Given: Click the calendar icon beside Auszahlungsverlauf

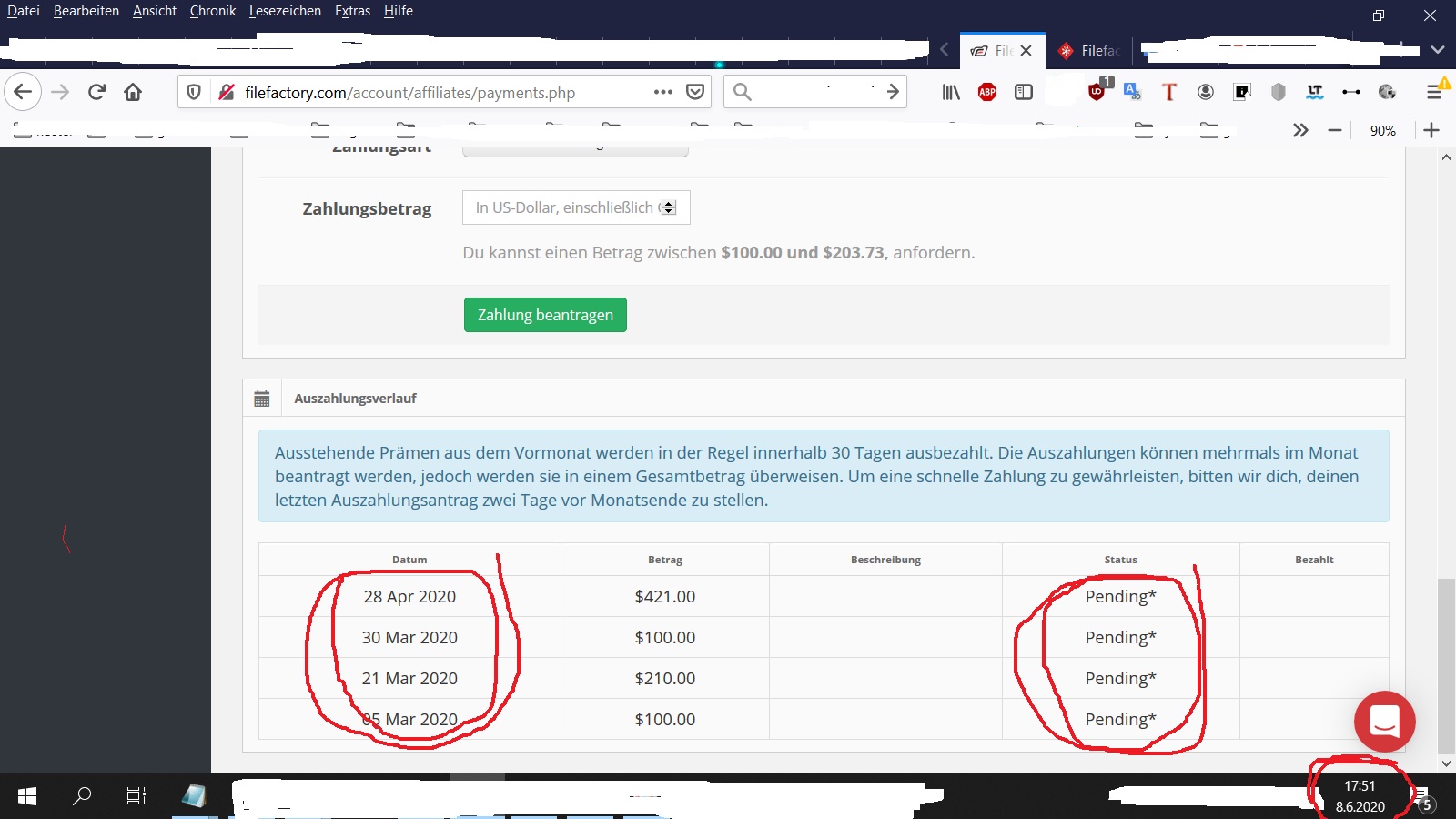Looking at the screenshot, I should pos(262,399).
